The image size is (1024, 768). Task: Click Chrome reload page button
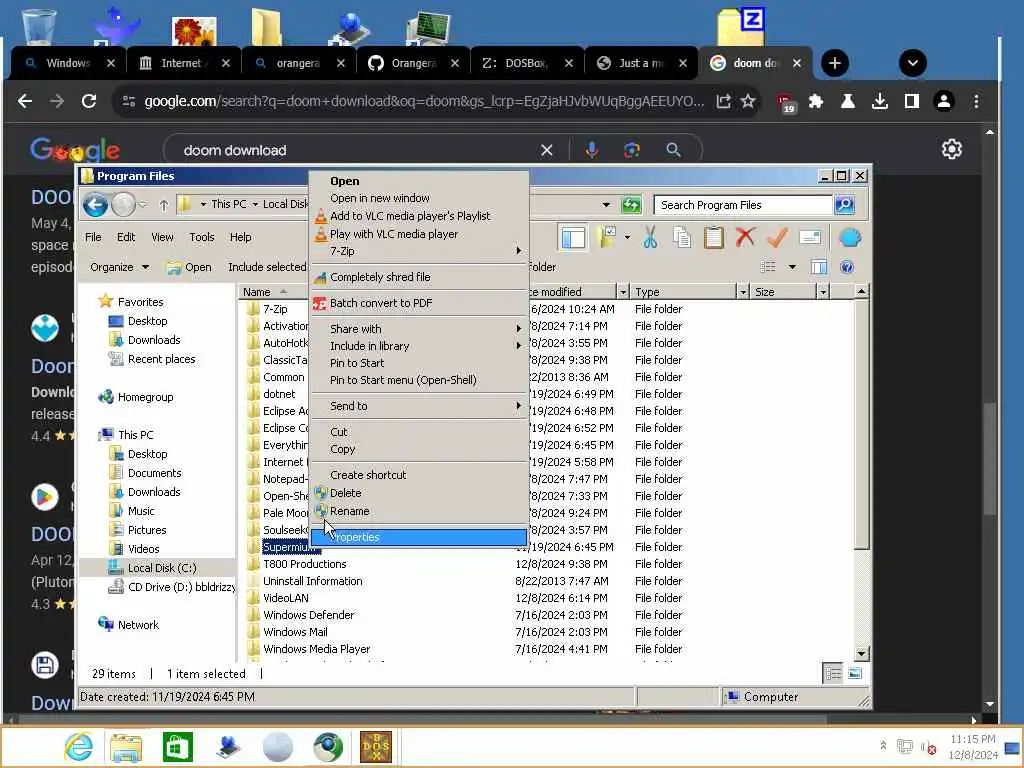(89, 101)
